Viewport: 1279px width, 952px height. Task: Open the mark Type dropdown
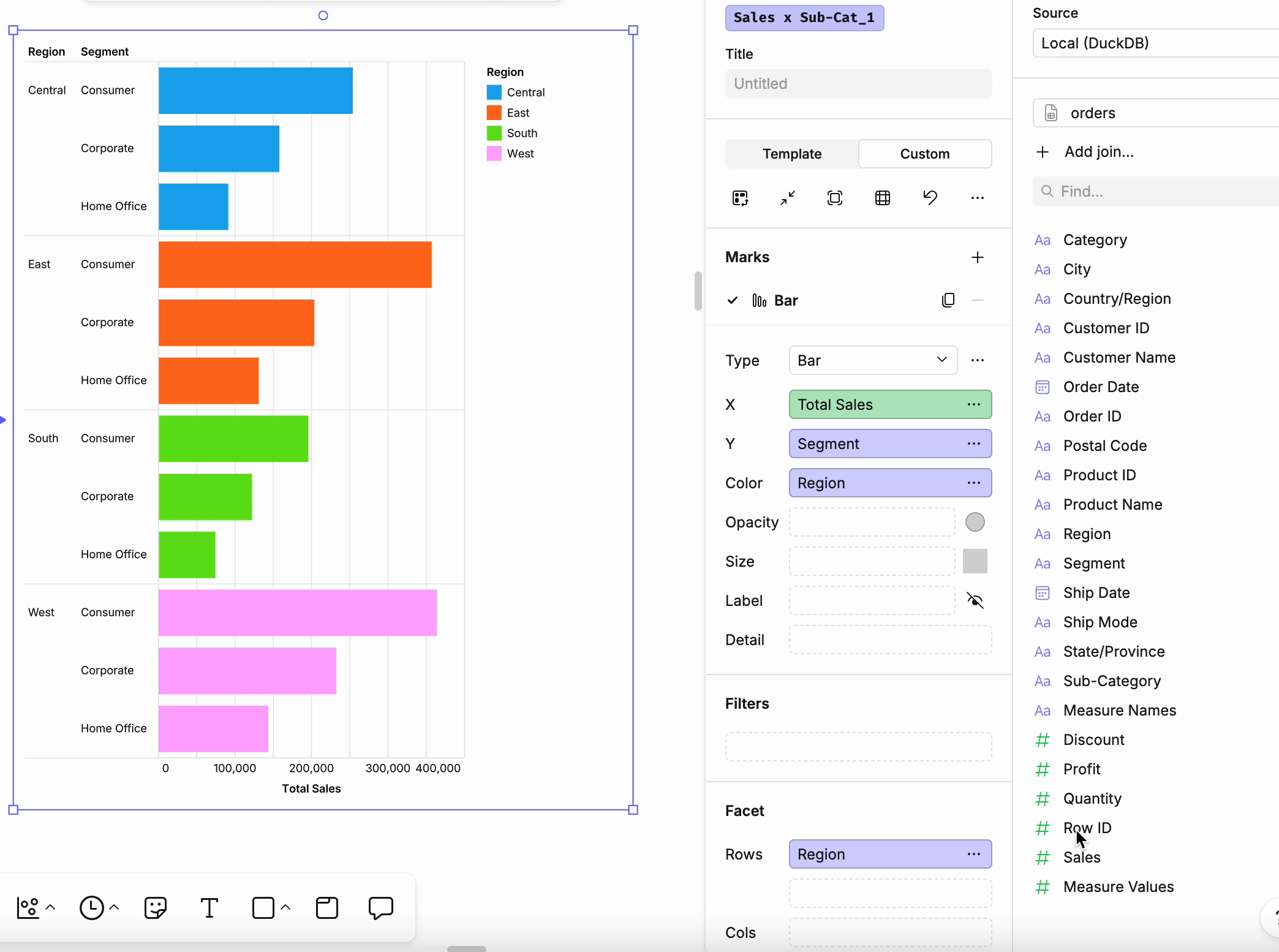coord(873,360)
